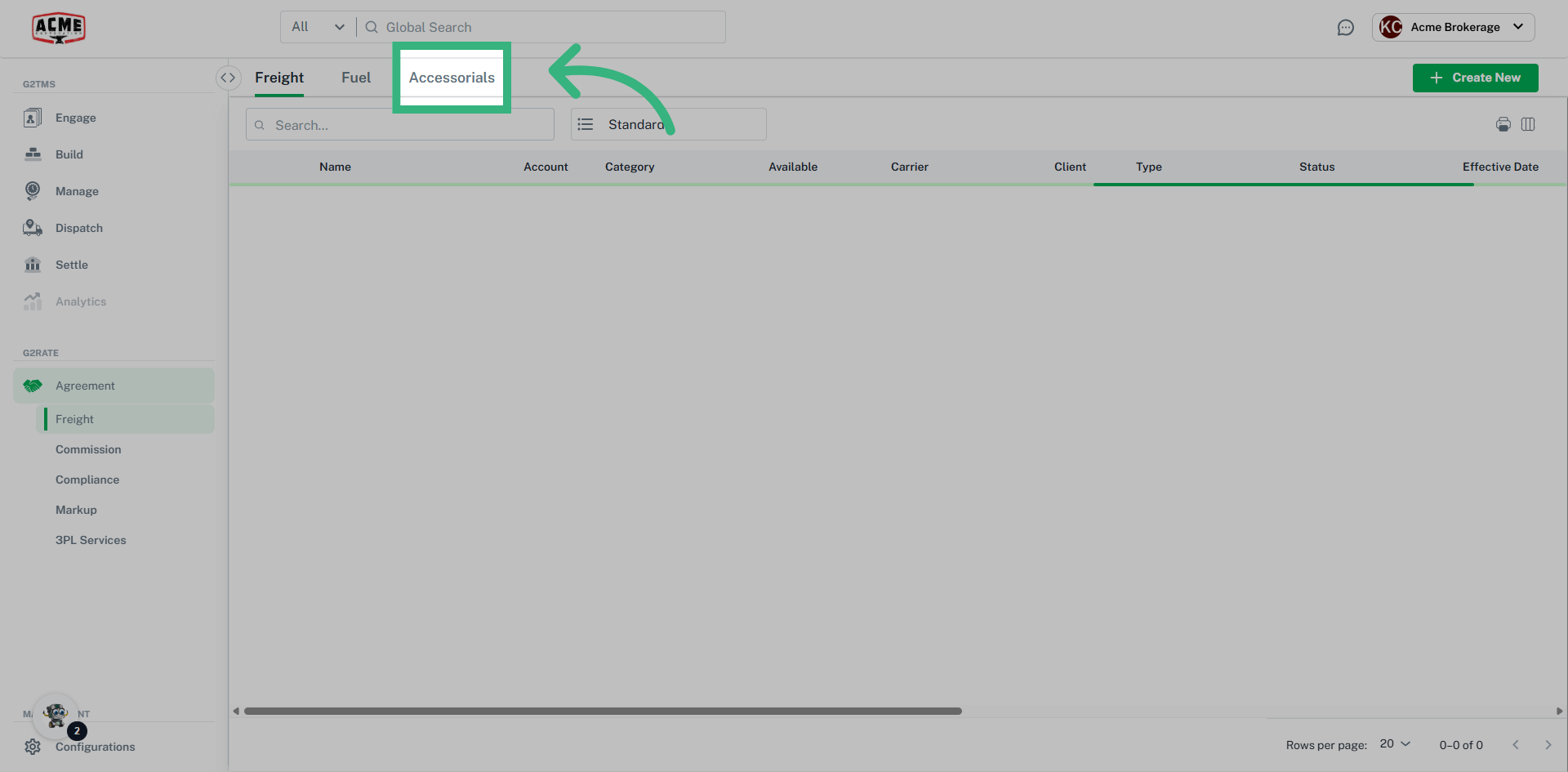Screen dimensions: 1568x772
Task: Click the Create New button
Action: click(x=1476, y=78)
